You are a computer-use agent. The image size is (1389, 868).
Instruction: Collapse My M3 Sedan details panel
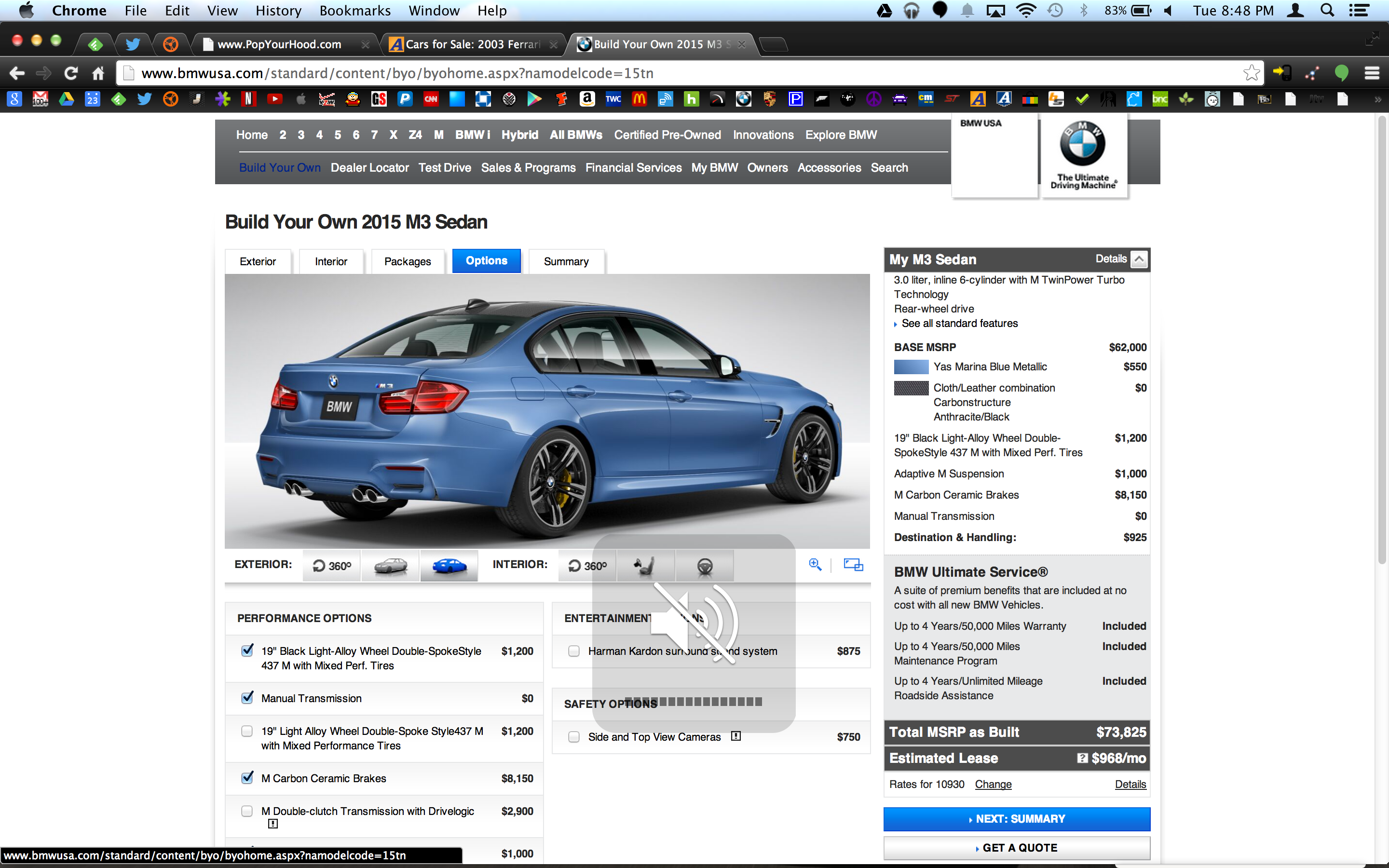click(x=1139, y=259)
